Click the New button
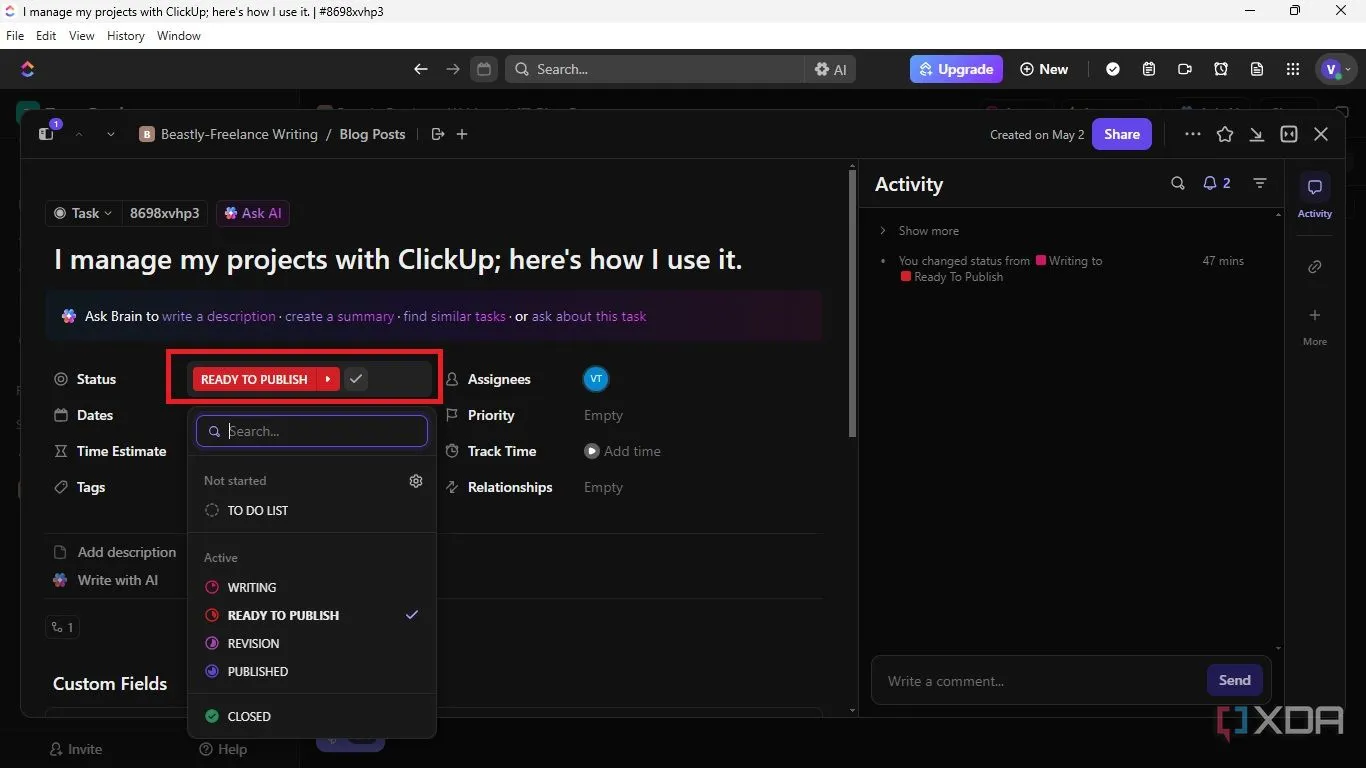1366x768 pixels. click(x=1044, y=69)
